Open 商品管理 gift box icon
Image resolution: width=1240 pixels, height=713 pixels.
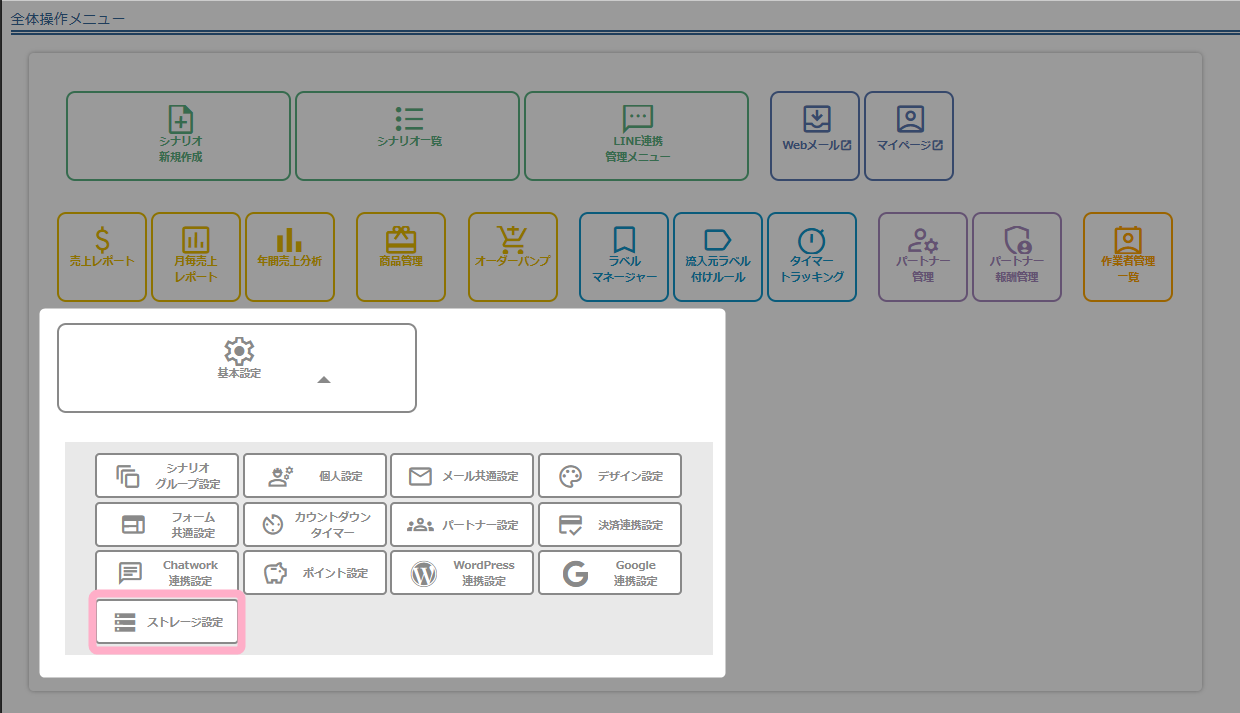[401, 240]
